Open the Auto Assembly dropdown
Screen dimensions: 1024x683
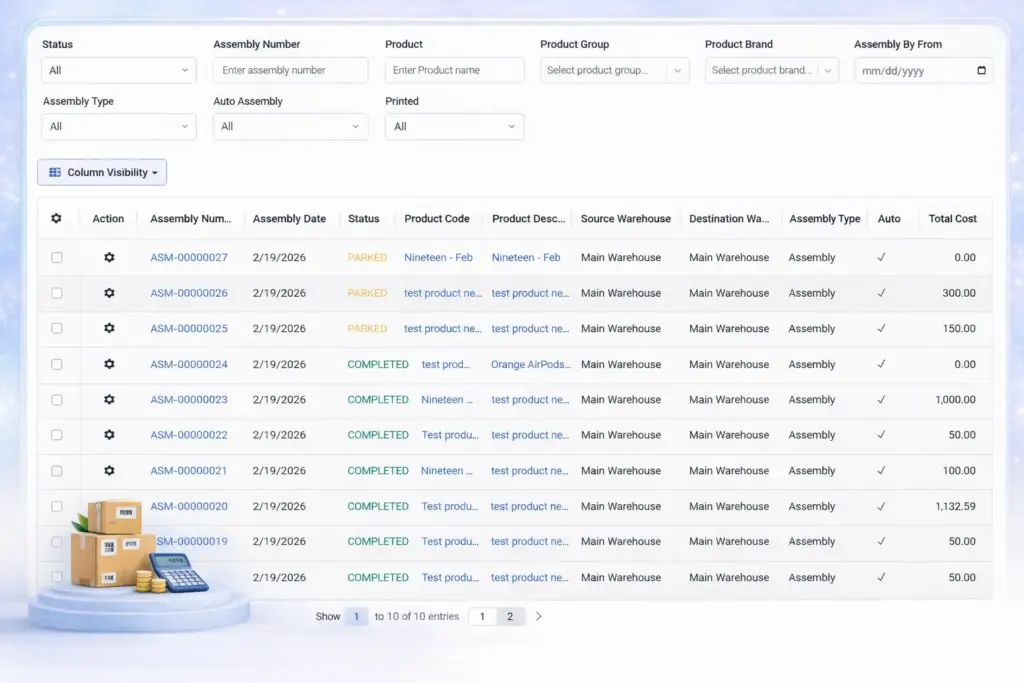click(290, 127)
